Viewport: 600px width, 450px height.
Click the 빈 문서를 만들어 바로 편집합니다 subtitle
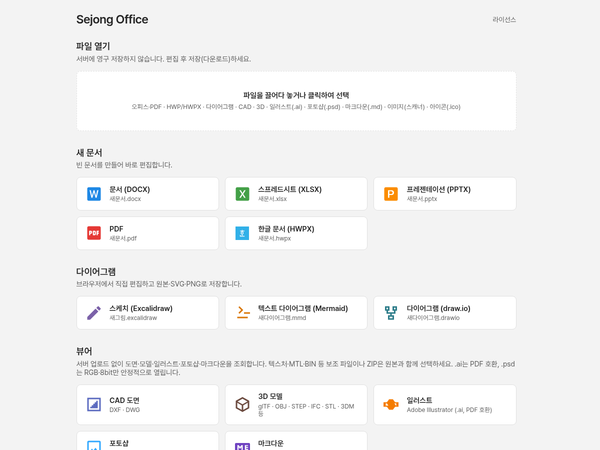(x=124, y=165)
